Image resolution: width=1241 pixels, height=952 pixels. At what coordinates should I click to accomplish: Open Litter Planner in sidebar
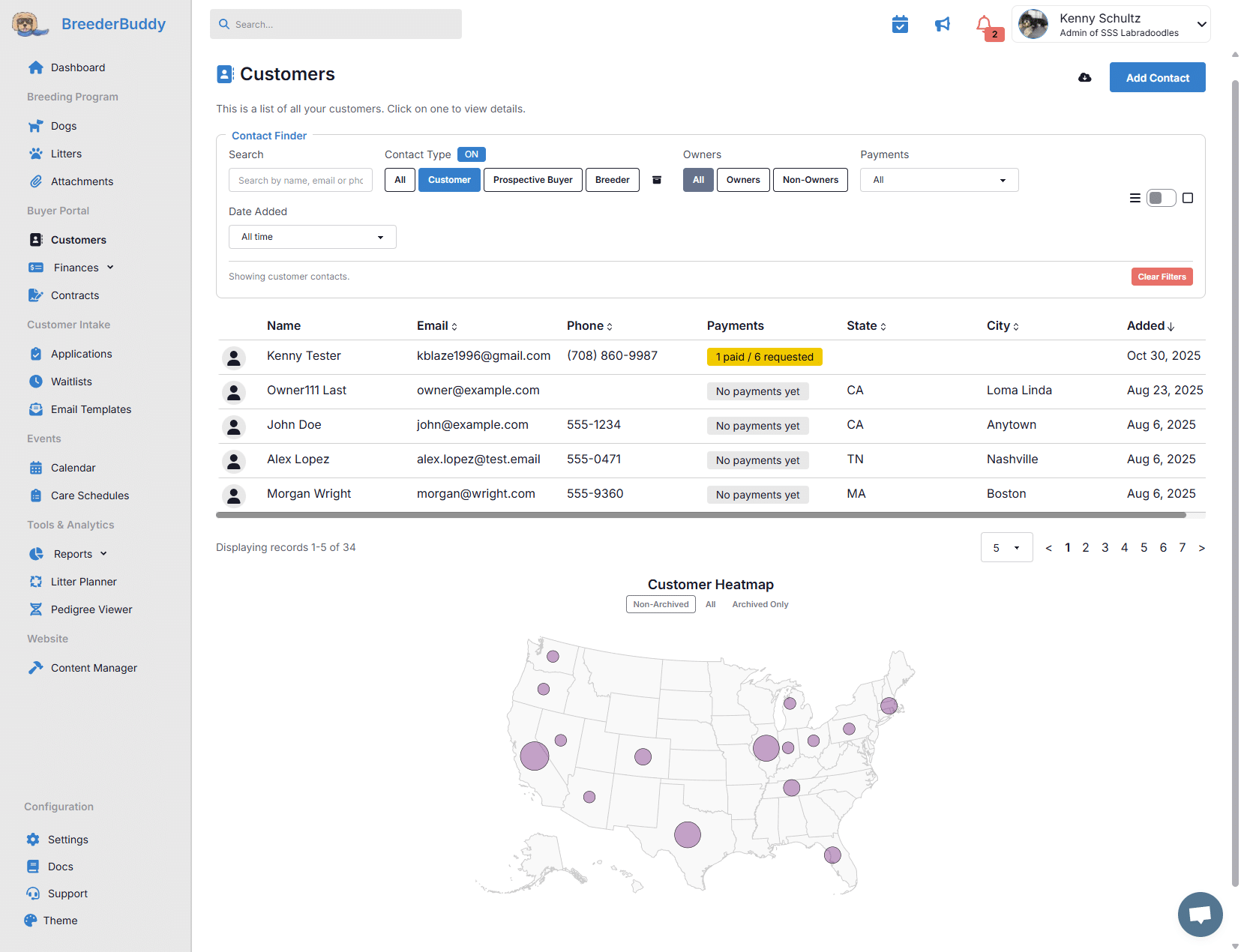[83, 582]
